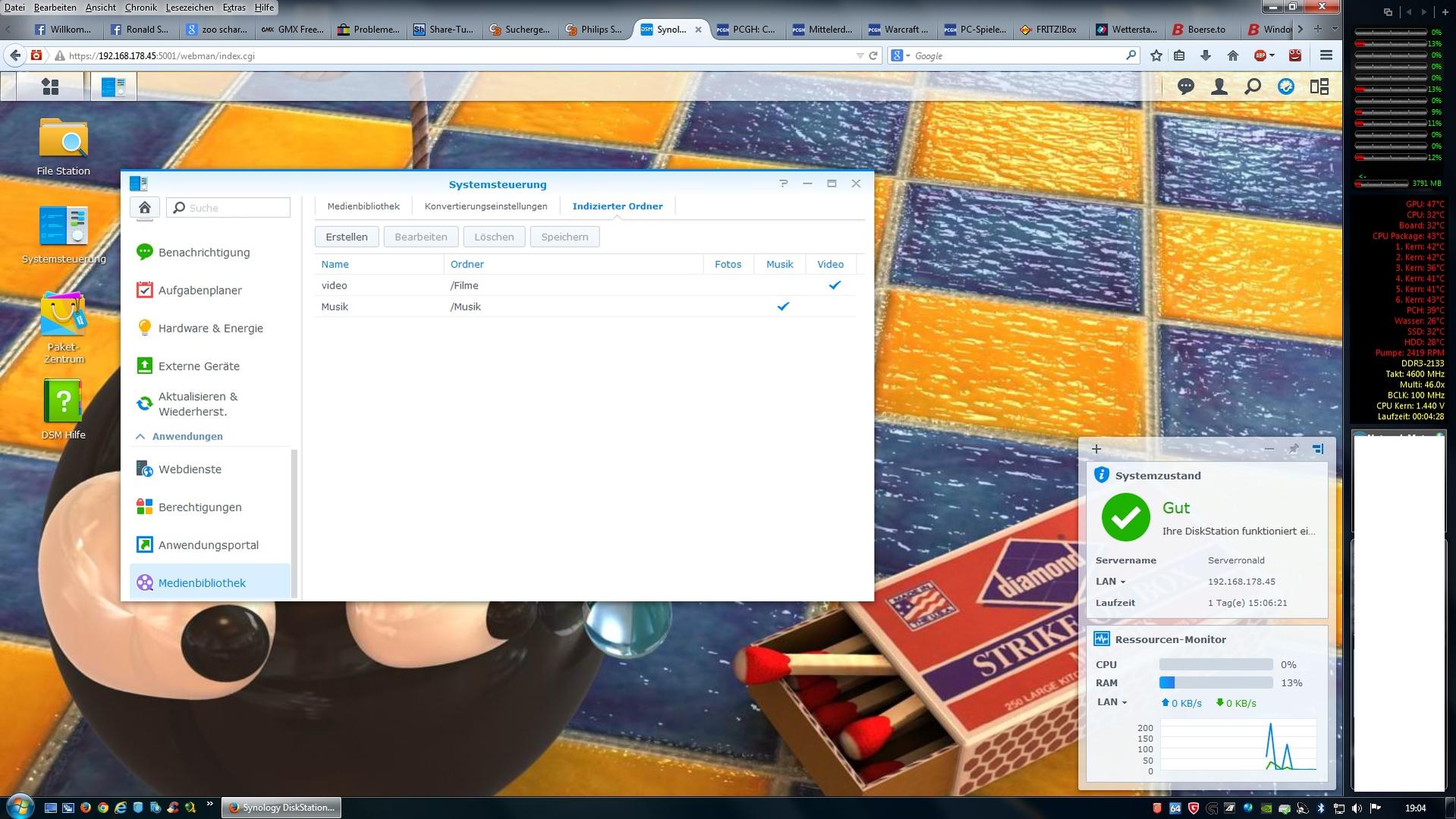Open the DSM user options icon
This screenshot has height=819, width=1456.
pos(1219,87)
